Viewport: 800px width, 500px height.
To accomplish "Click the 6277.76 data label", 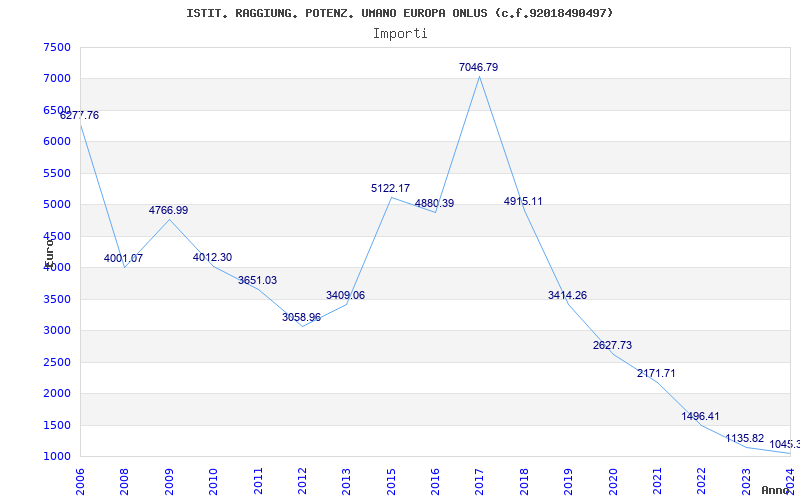I will (80, 115).
